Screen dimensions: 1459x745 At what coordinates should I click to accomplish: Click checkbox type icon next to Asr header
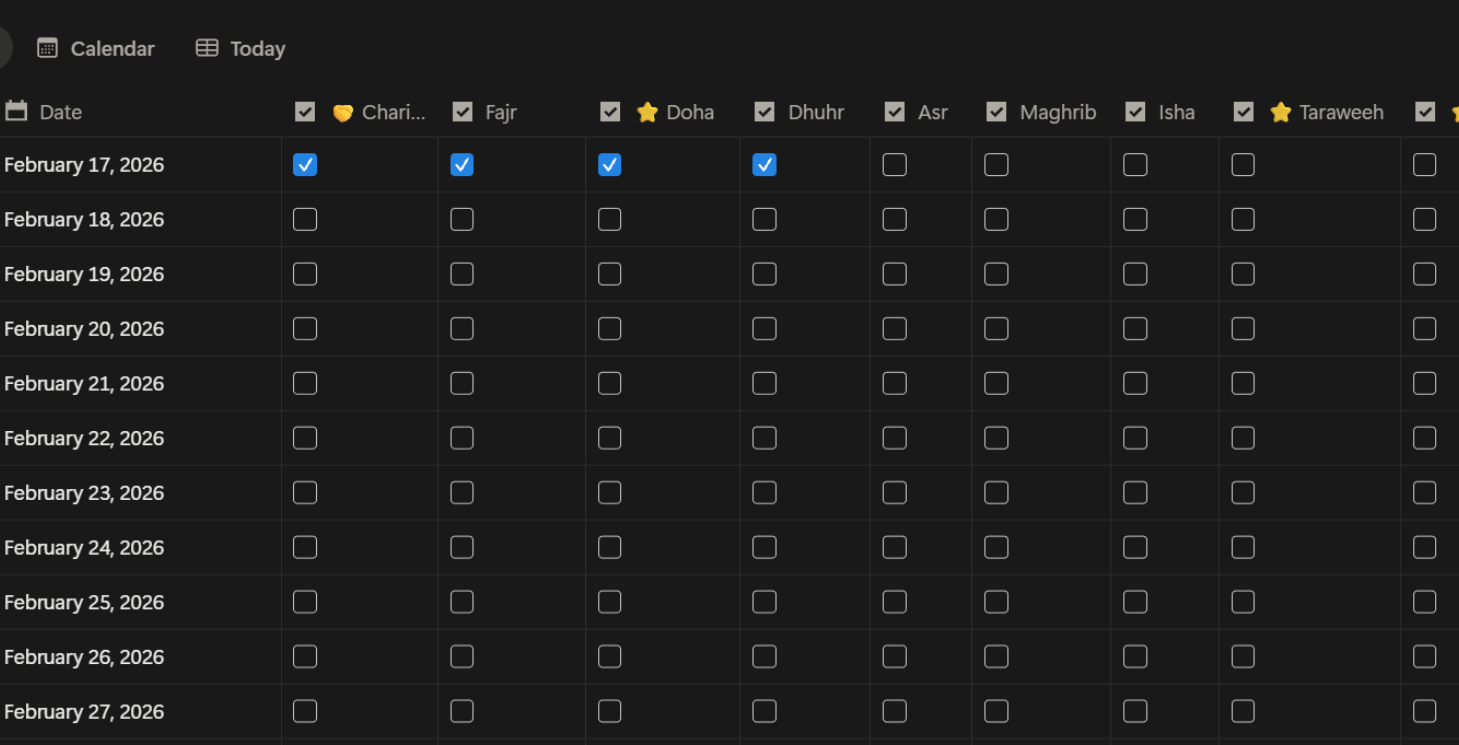coord(895,112)
